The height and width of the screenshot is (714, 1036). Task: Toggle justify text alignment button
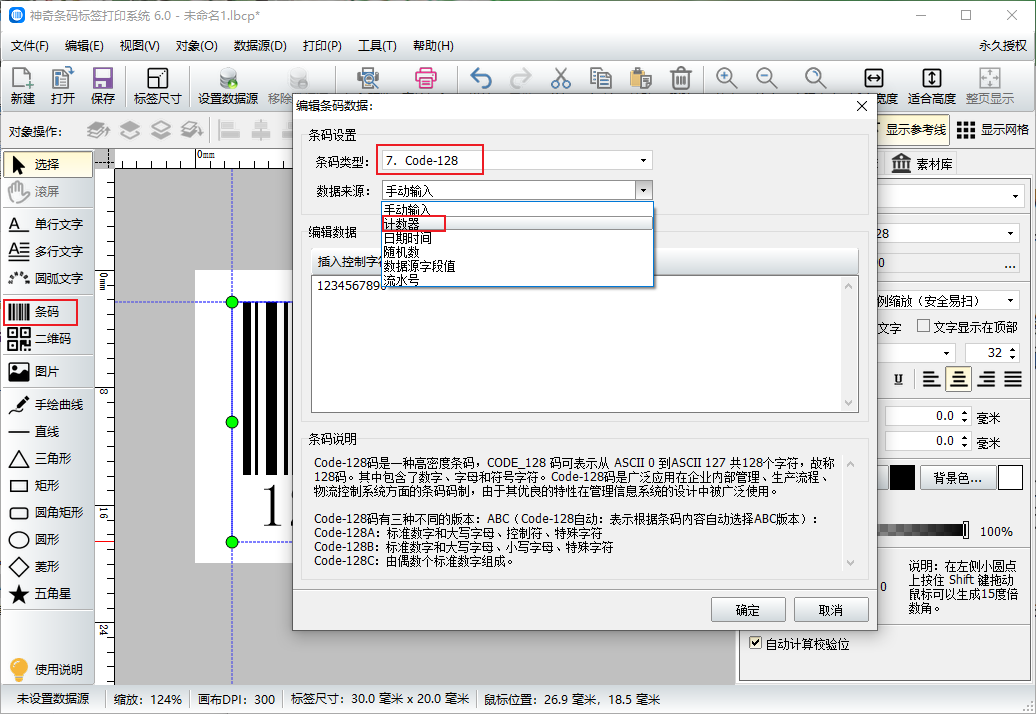[1013, 379]
